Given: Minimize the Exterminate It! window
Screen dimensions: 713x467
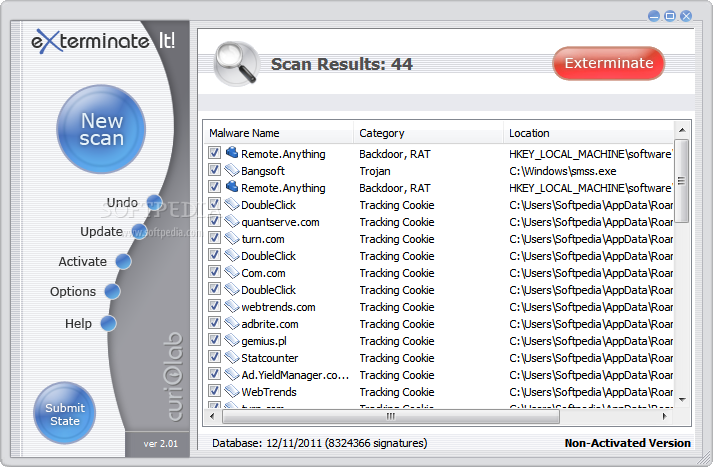Looking at the screenshot, I should [x=653, y=16].
